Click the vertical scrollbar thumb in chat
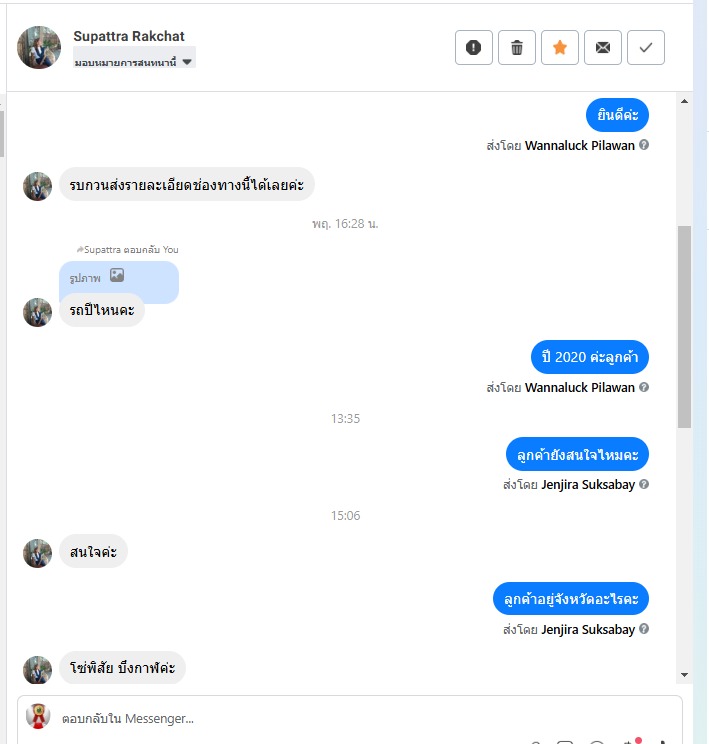709x744 pixels. tap(684, 327)
